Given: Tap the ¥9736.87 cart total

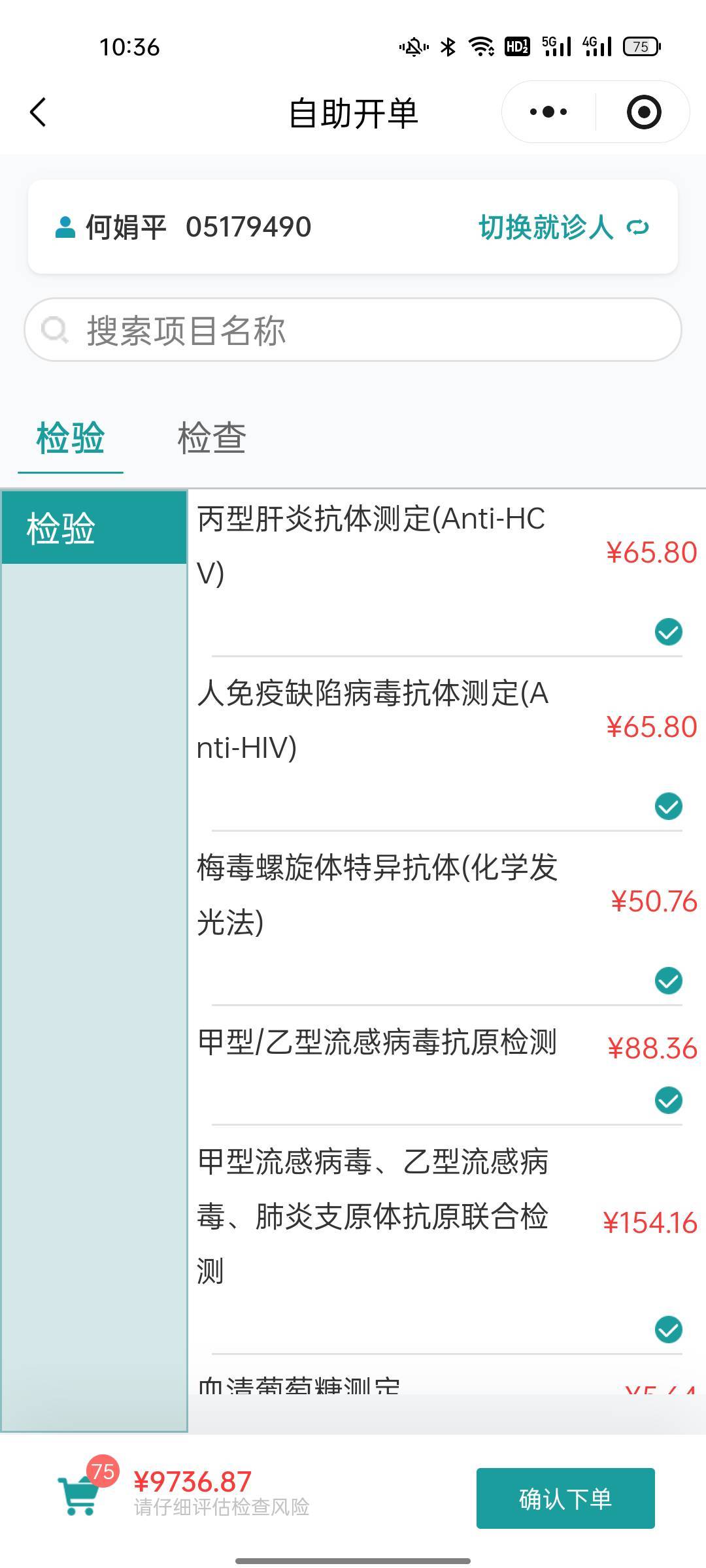Looking at the screenshot, I should tap(193, 1482).
